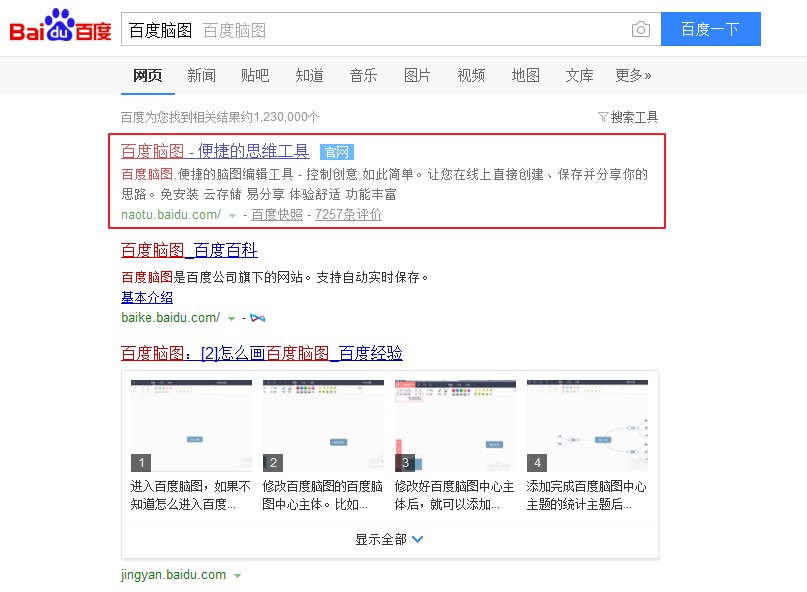View the 7257条评价 reviews link
Image resolution: width=807 pixels, height=592 pixels.
click(x=348, y=215)
